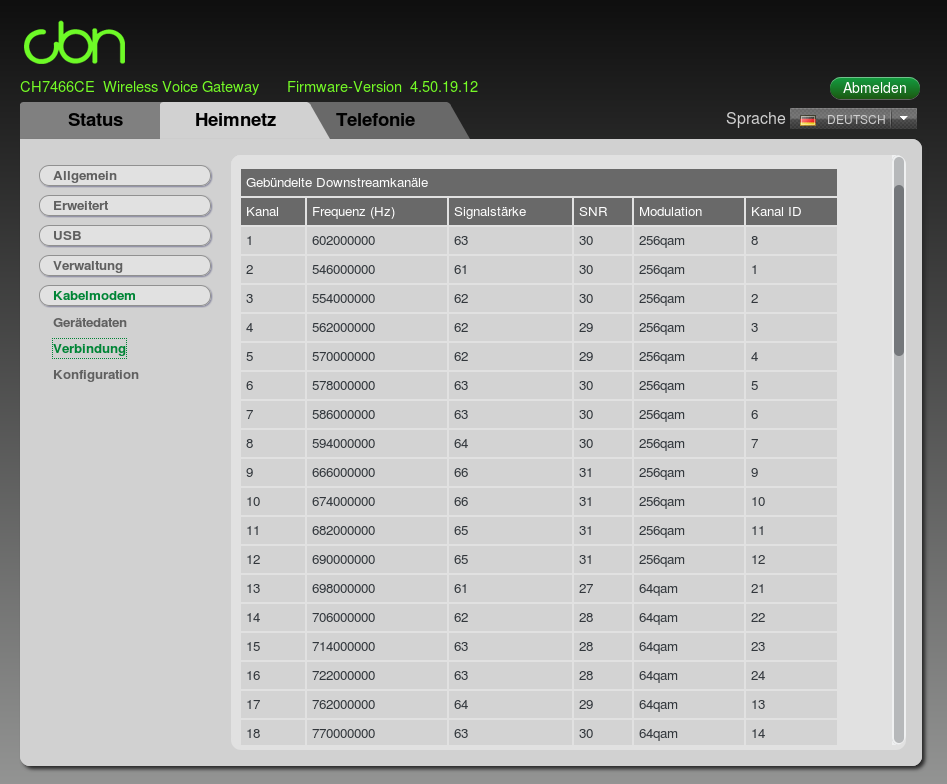Open the Erweitert section
The image size is (947, 784).
pos(125,205)
